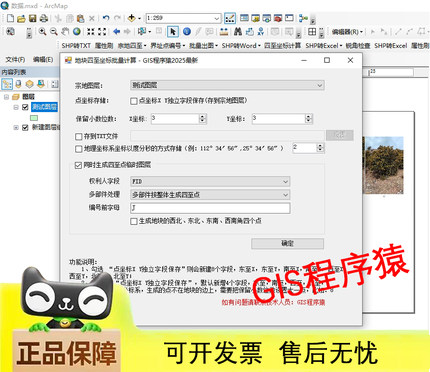
Task: Click the Fixed Zoom Out icon
Action: click(x=102, y=32)
